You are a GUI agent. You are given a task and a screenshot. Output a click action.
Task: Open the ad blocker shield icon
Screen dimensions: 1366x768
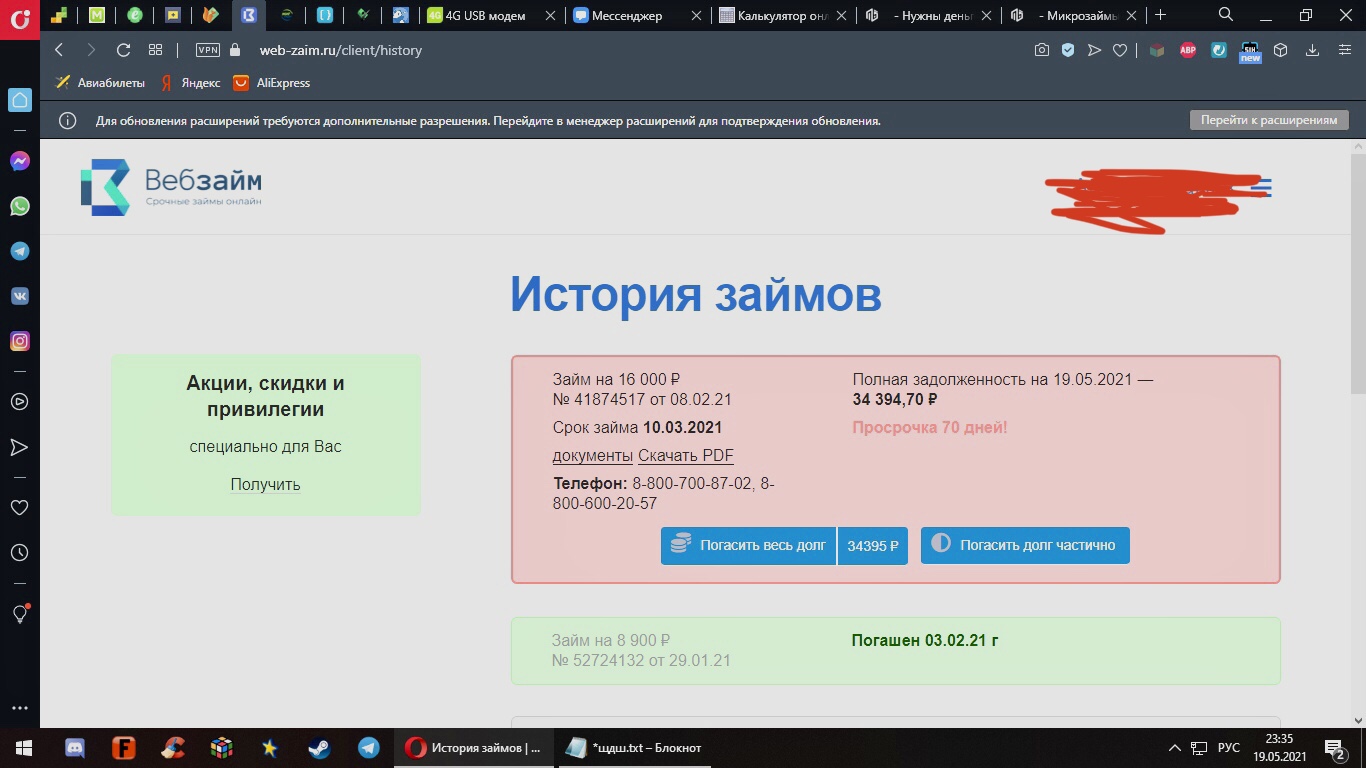point(1068,50)
